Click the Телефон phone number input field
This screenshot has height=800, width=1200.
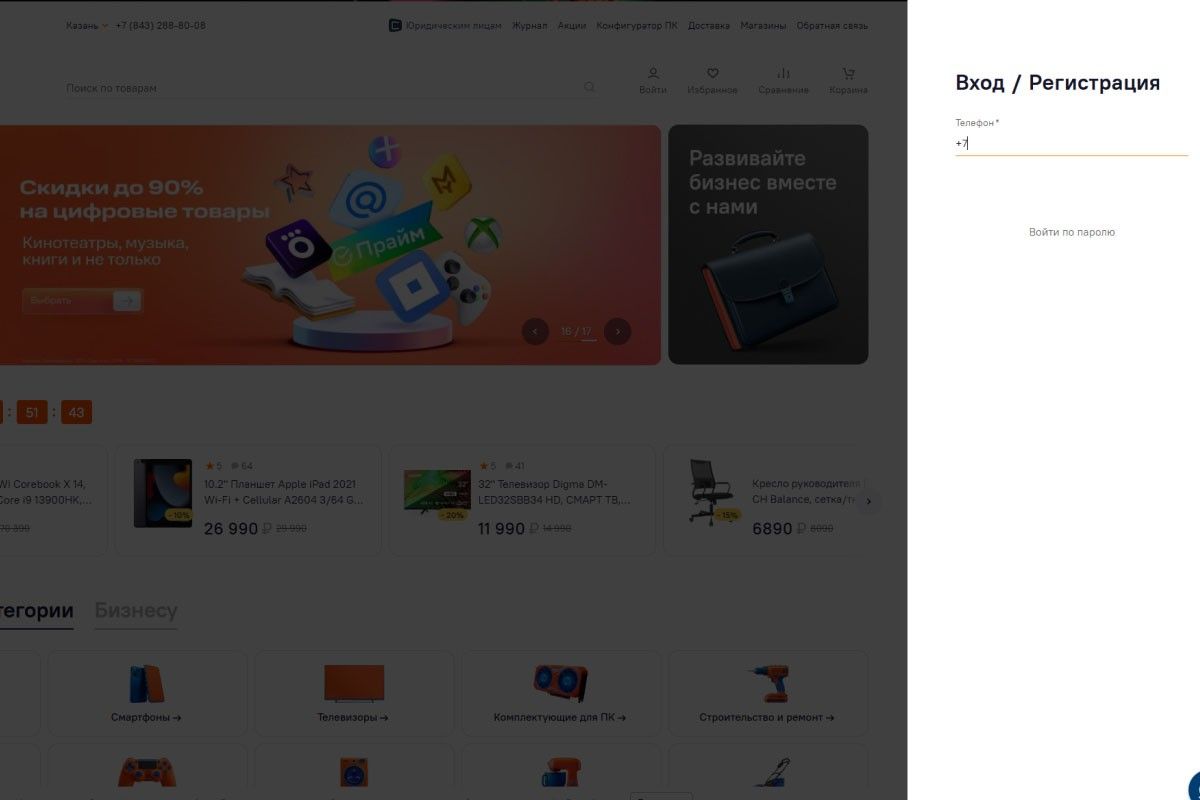tap(1071, 143)
